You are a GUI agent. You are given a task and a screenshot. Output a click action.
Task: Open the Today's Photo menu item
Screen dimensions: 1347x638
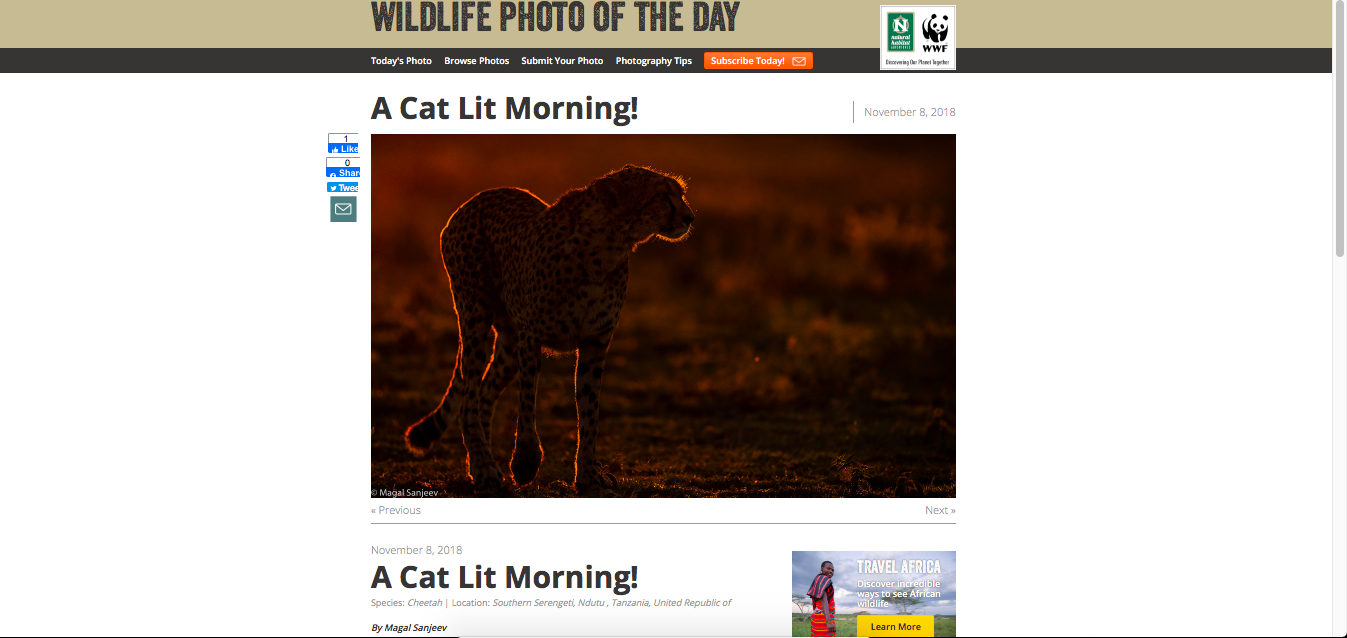(401, 61)
